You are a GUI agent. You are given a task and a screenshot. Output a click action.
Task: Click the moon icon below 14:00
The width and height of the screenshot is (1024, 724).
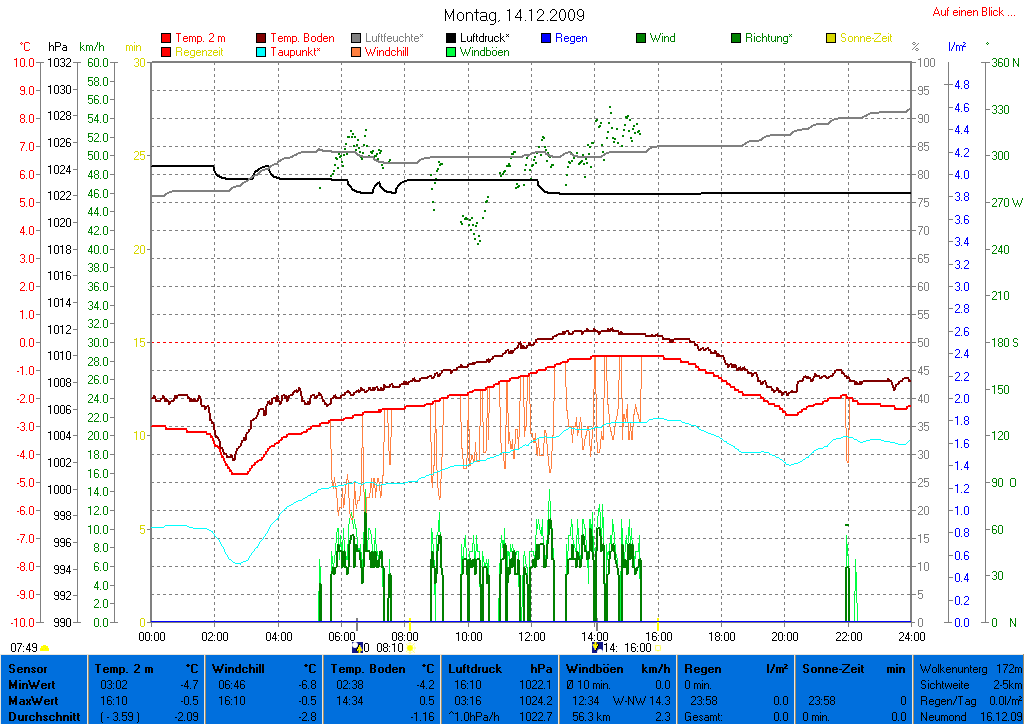point(596,648)
